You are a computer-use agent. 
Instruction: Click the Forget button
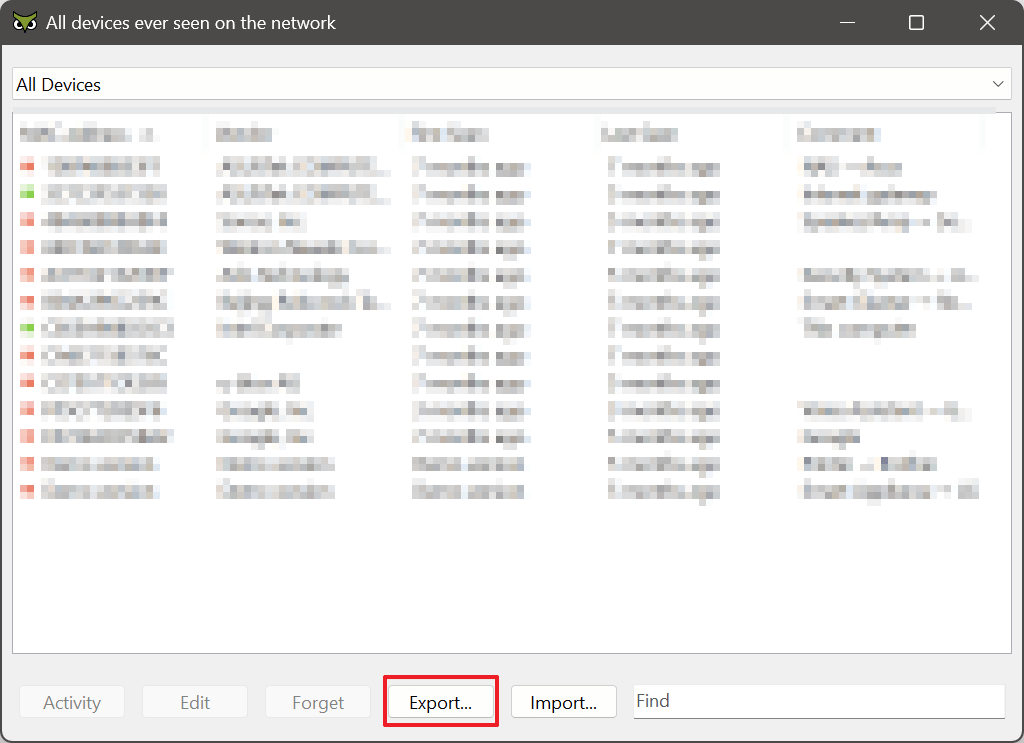coord(317,701)
